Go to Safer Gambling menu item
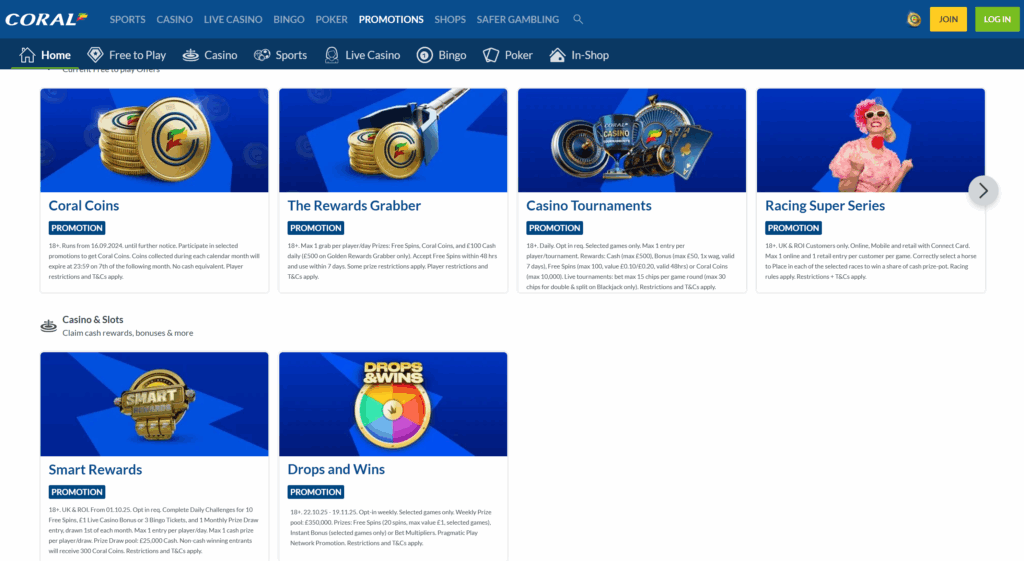Viewport: 1024px width, 561px height. (519, 19)
